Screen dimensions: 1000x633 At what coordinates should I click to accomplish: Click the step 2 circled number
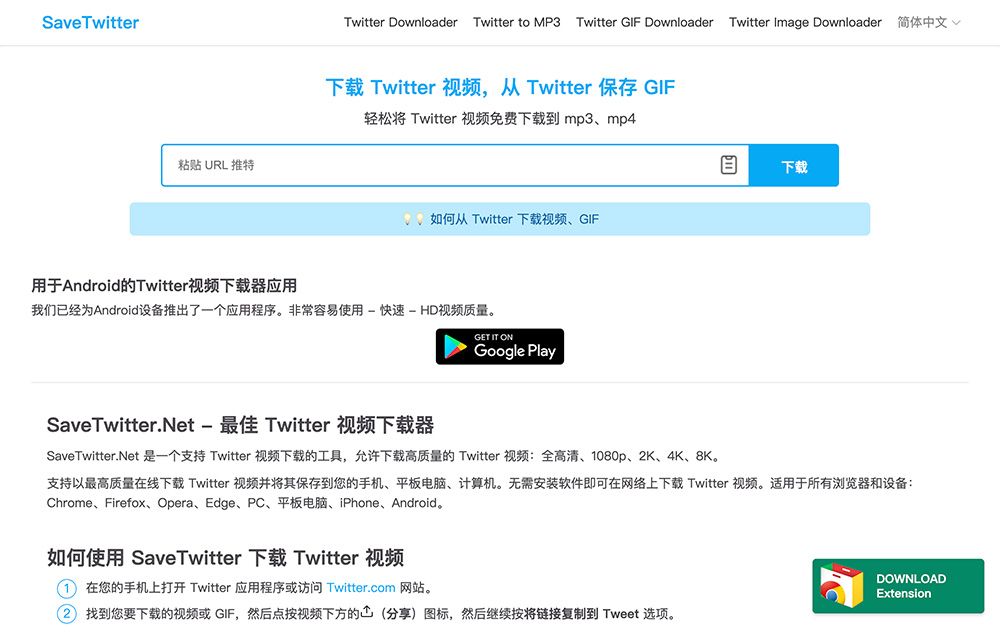pos(66,614)
